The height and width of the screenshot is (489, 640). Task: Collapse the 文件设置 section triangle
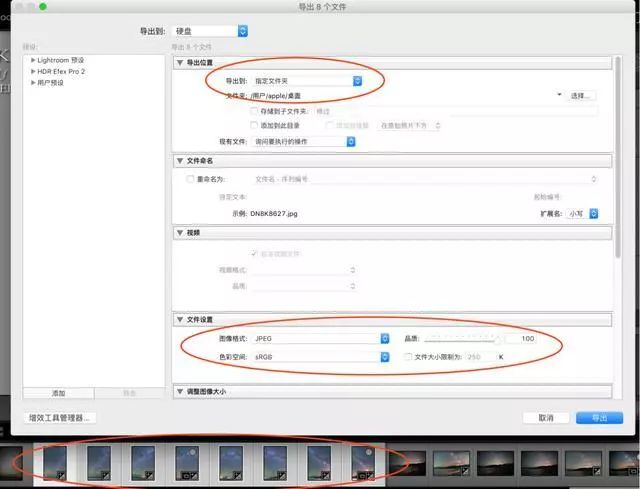point(180,320)
